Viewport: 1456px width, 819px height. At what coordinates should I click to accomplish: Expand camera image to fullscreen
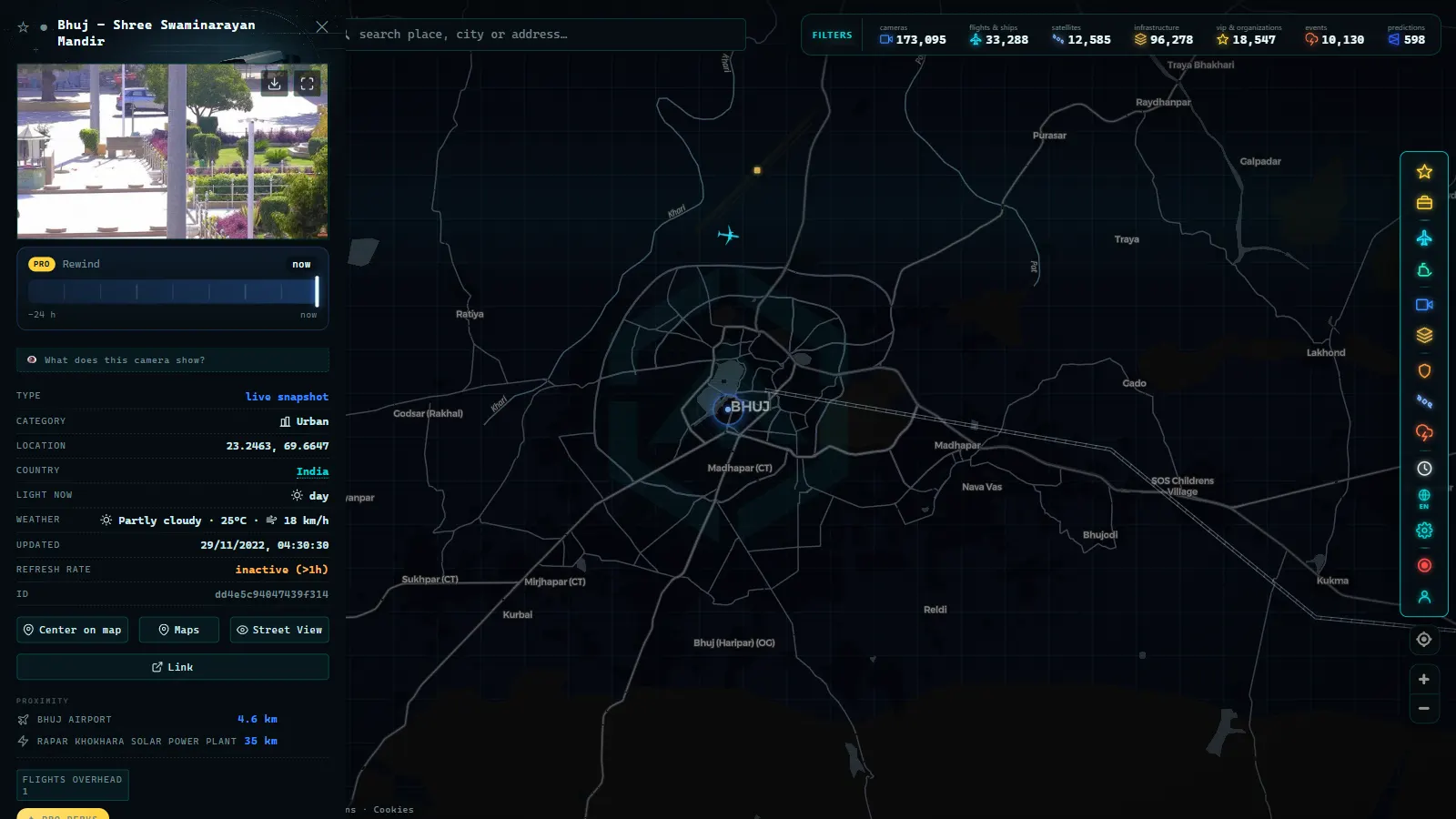(x=308, y=84)
